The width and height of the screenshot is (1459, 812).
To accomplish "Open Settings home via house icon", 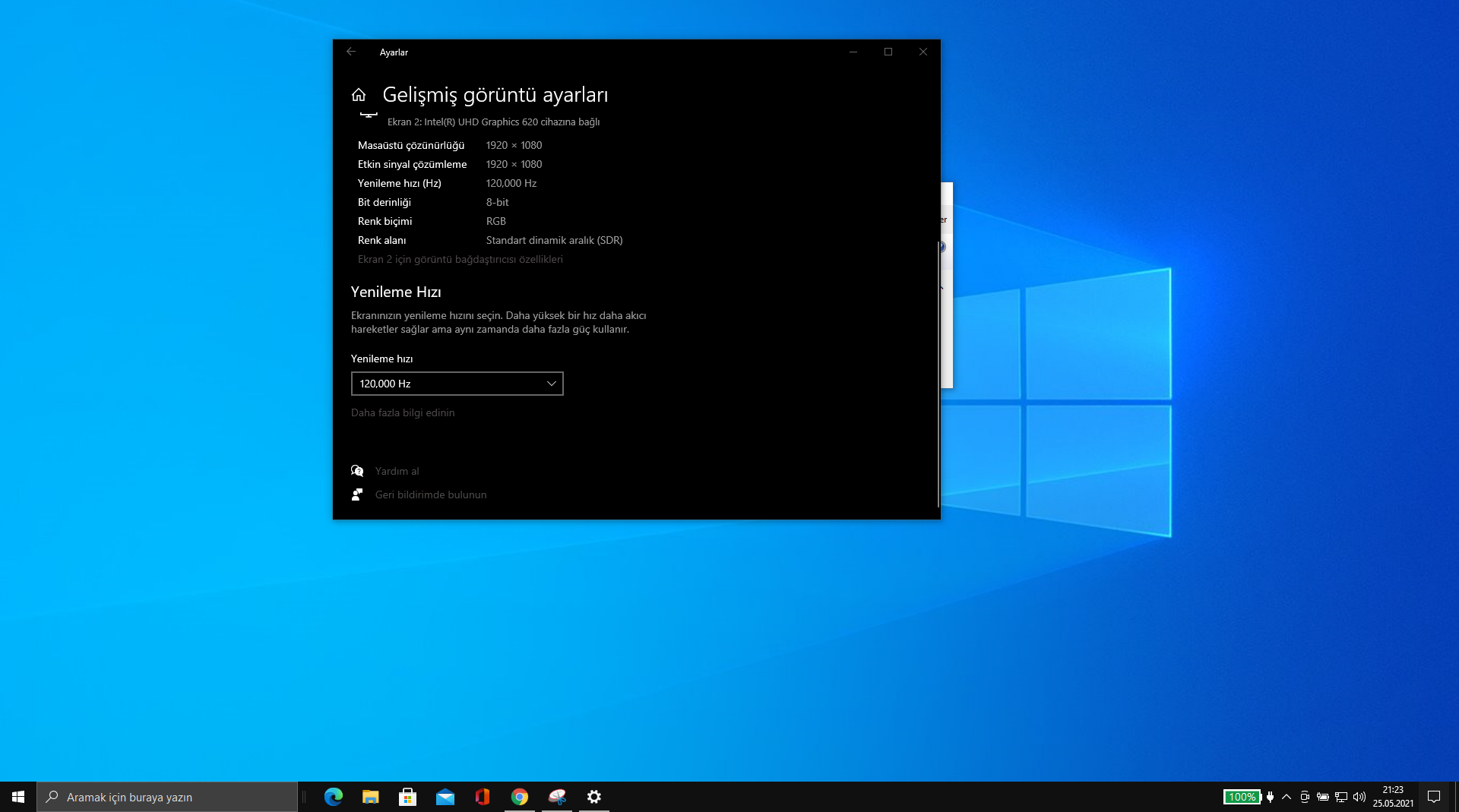I will tap(359, 95).
